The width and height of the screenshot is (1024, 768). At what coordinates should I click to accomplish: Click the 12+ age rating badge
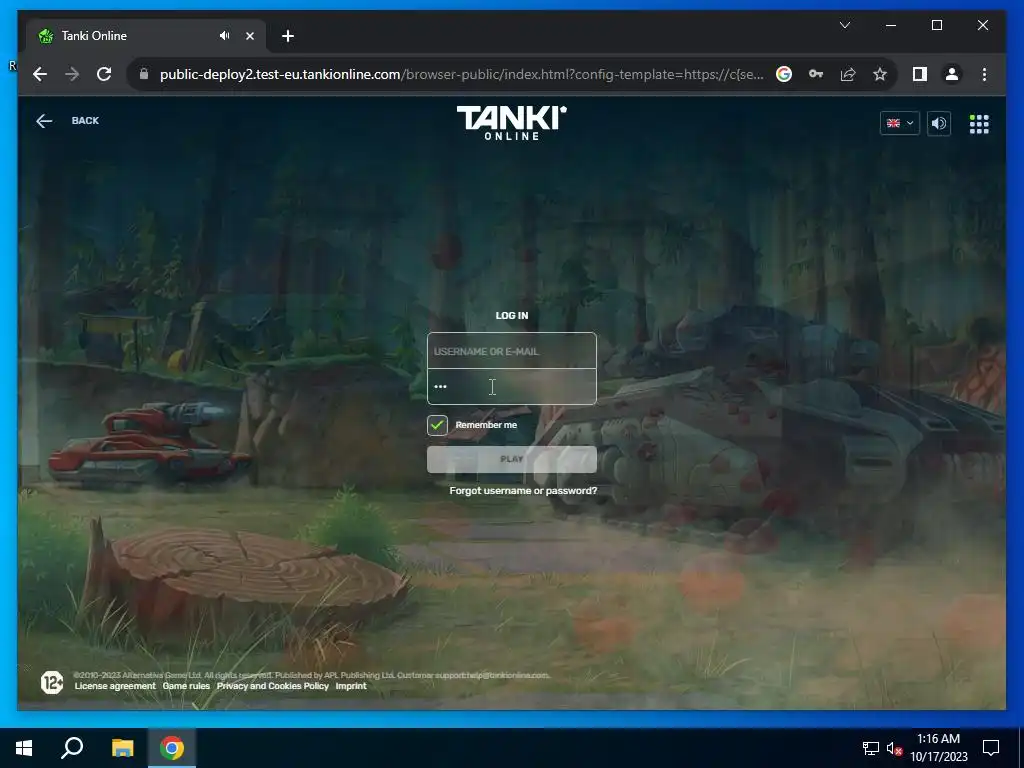[x=52, y=682]
